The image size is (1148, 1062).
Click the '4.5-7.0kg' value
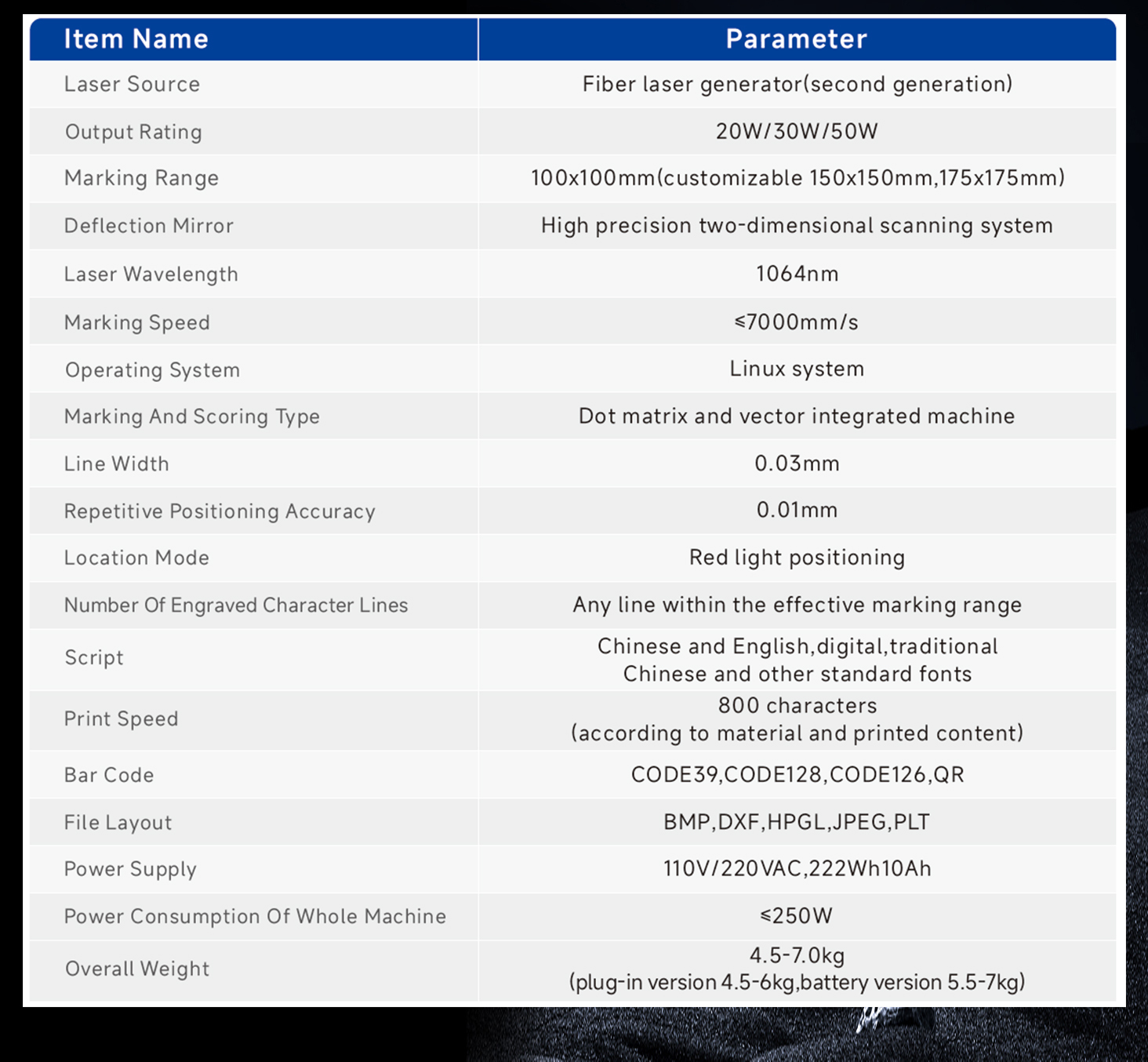pyautogui.click(x=797, y=956)
